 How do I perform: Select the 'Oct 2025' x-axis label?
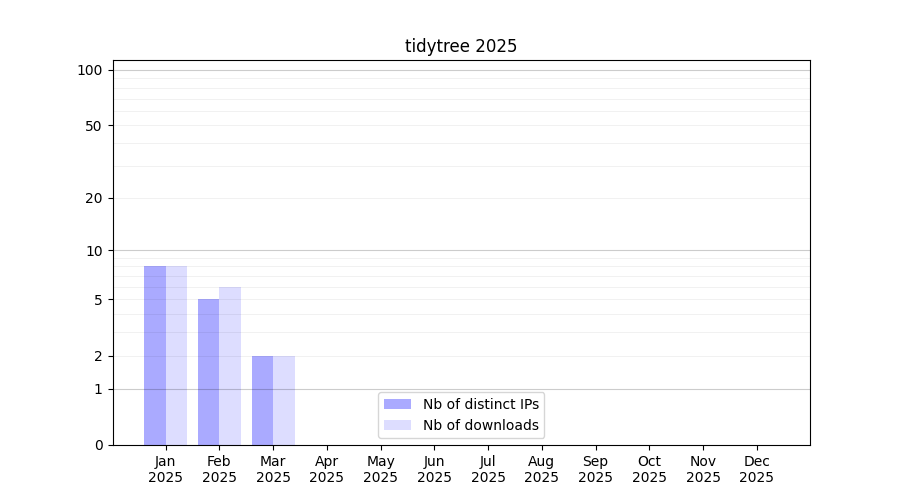pyautogui.click(x=649, y=469)
